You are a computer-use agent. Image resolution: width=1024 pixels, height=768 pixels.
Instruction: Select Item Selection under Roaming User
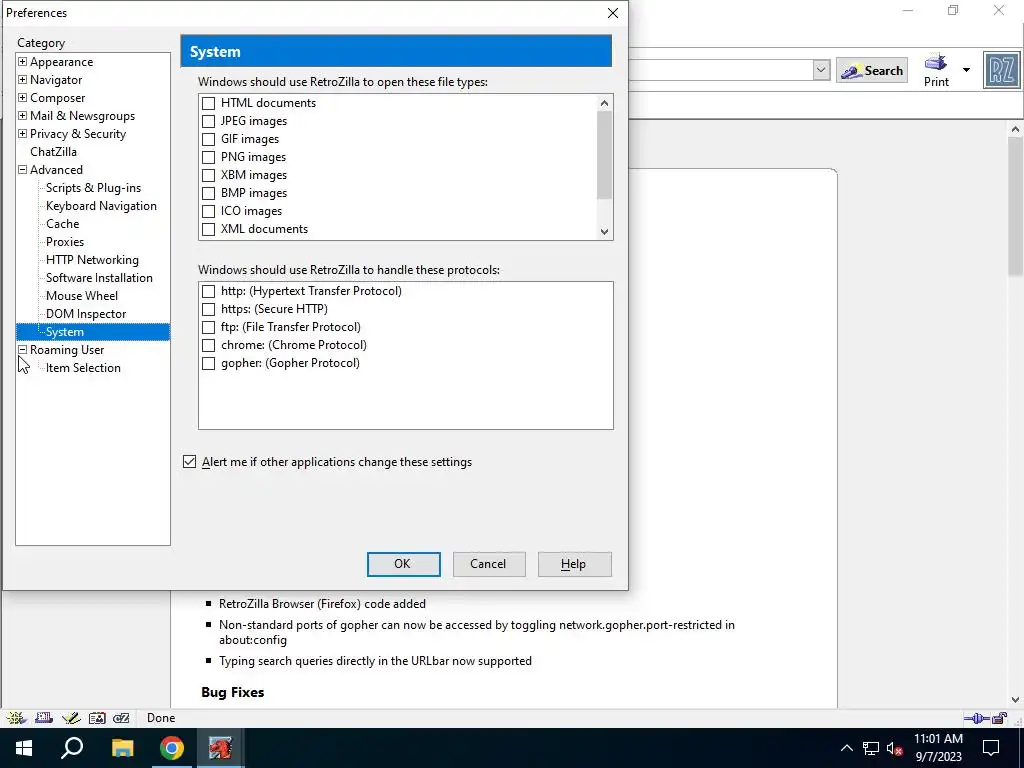83,368
